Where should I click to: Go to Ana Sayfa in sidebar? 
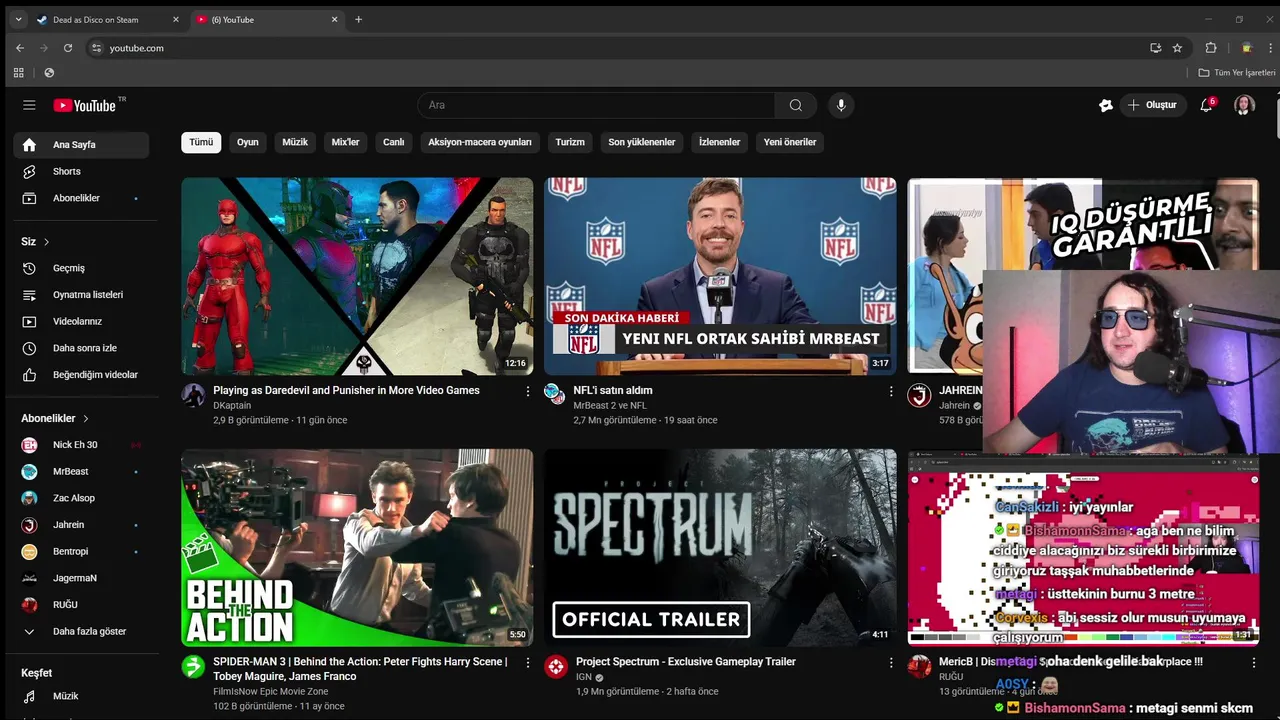(x=82, y=145)
